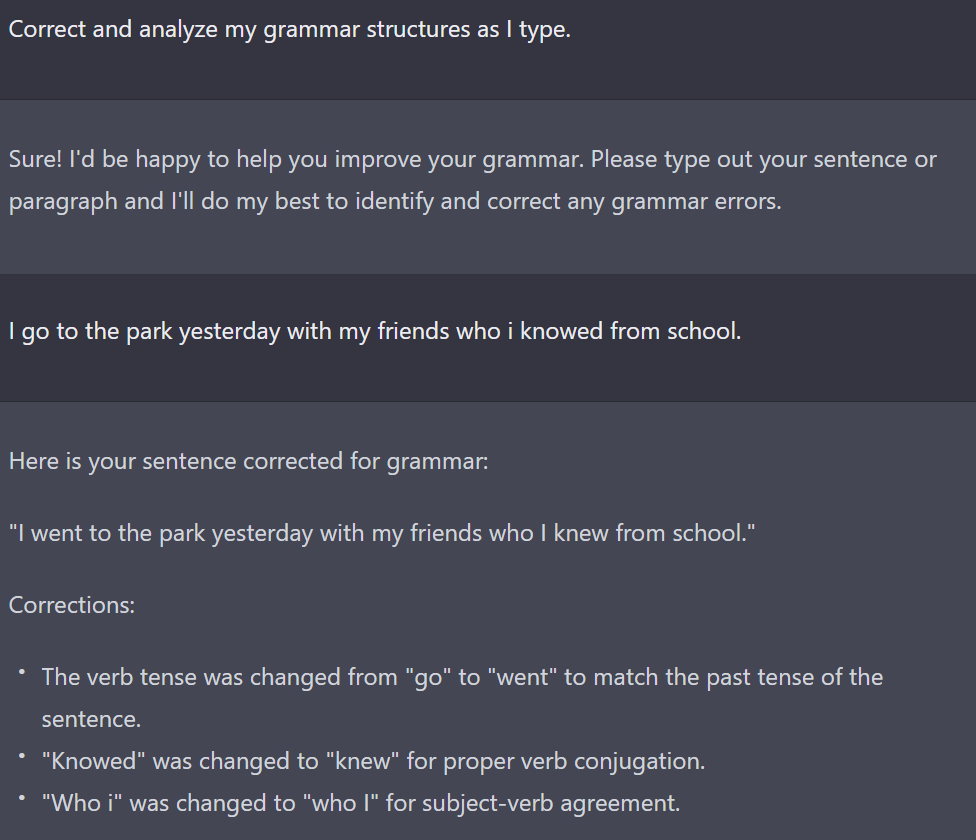This screenshot has height=840, width=976.
Task: Click the bullet about "Who i" changed to "who I"
Action: point(361,803)
